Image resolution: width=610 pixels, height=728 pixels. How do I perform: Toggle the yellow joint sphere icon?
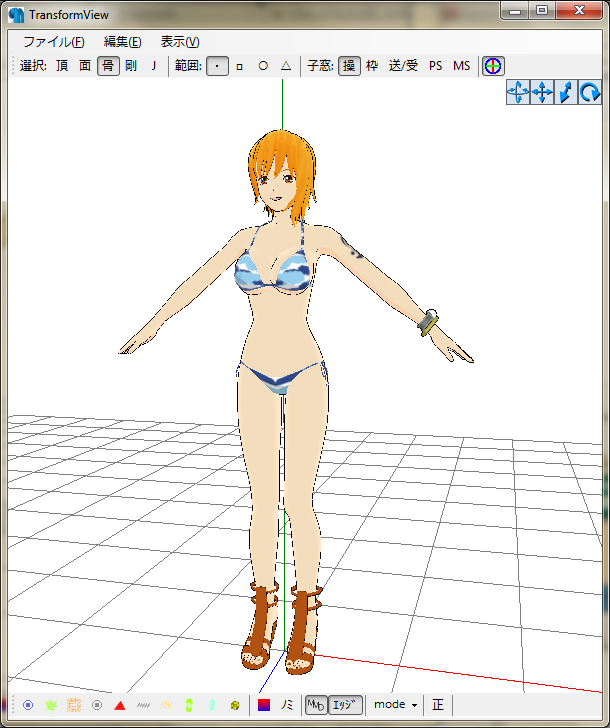235,705
